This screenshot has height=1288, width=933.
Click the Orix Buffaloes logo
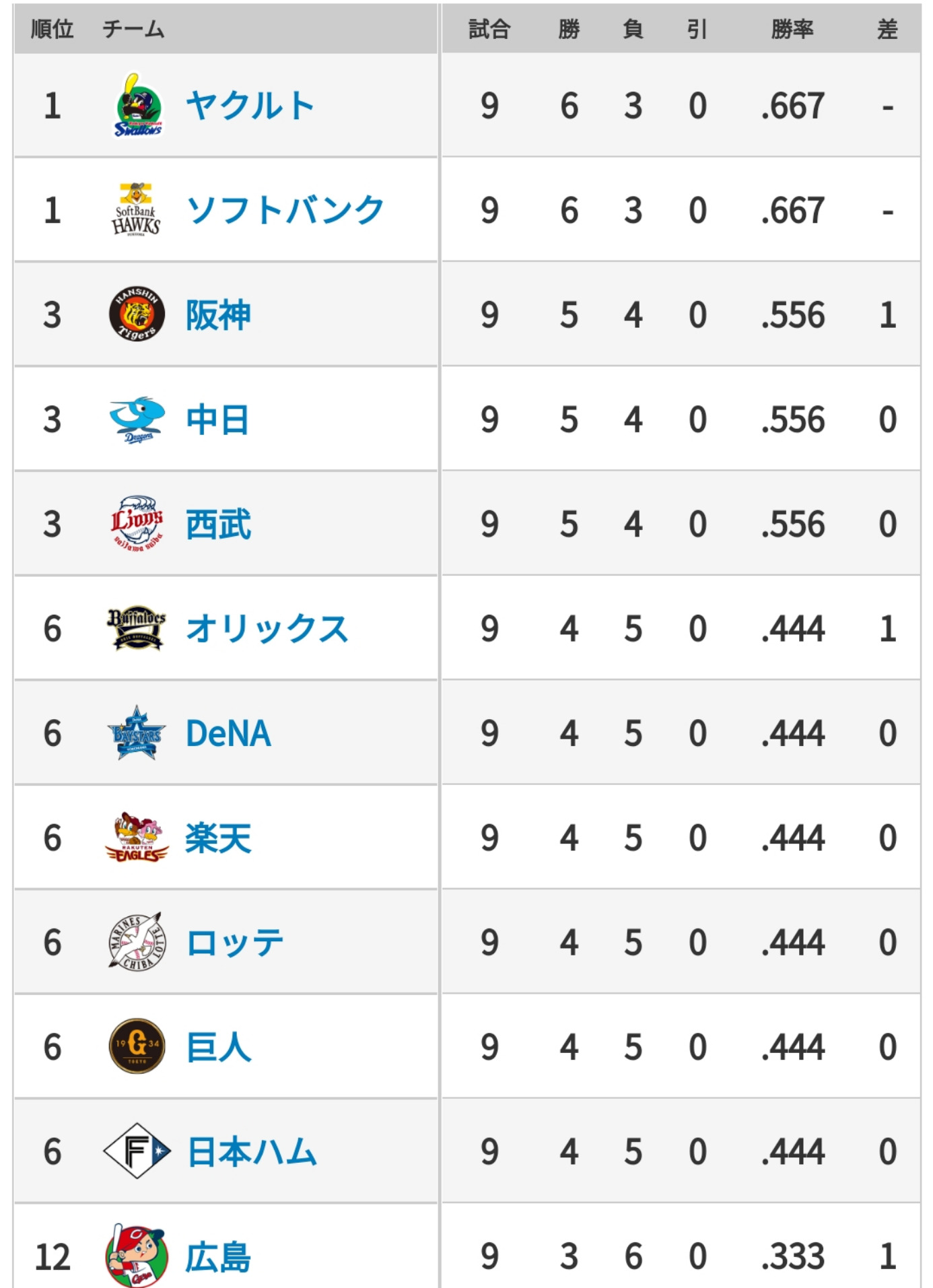click(137, 628)
